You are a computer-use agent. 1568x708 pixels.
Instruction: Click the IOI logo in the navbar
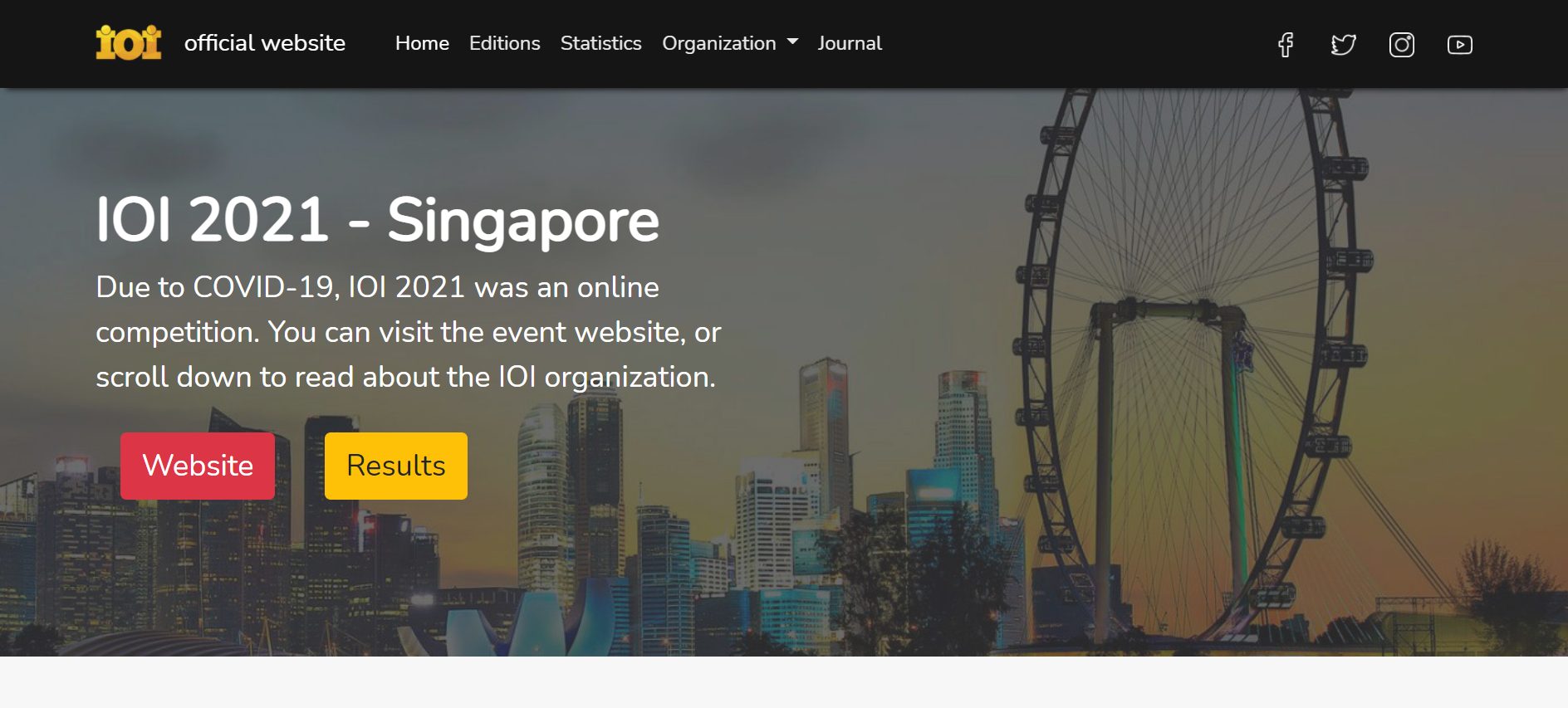(129, 43)
